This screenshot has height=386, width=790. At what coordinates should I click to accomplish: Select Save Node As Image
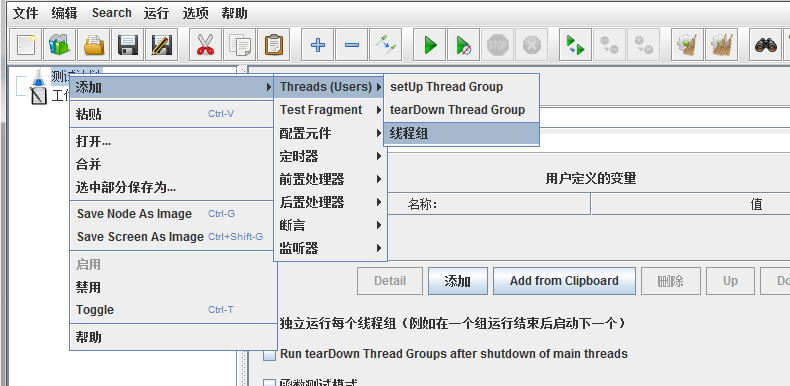click(x=173, y=214)
